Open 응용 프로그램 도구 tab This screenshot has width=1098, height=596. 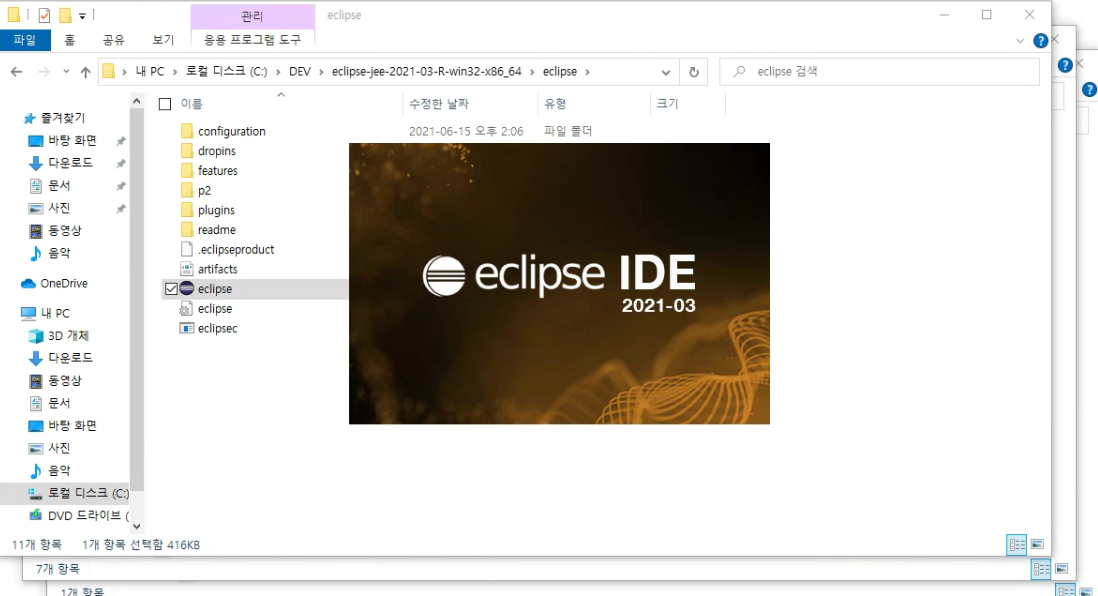coord(253,40)
